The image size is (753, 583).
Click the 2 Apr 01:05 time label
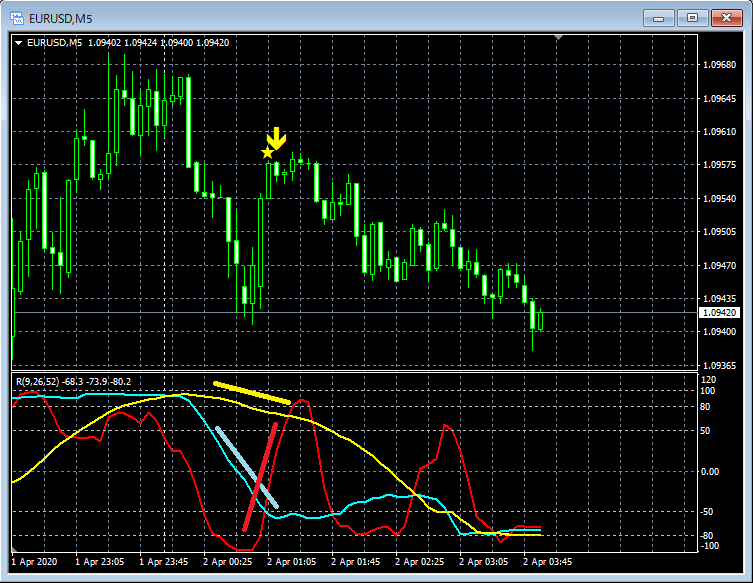pyautogui.click(x=291, y=561)
